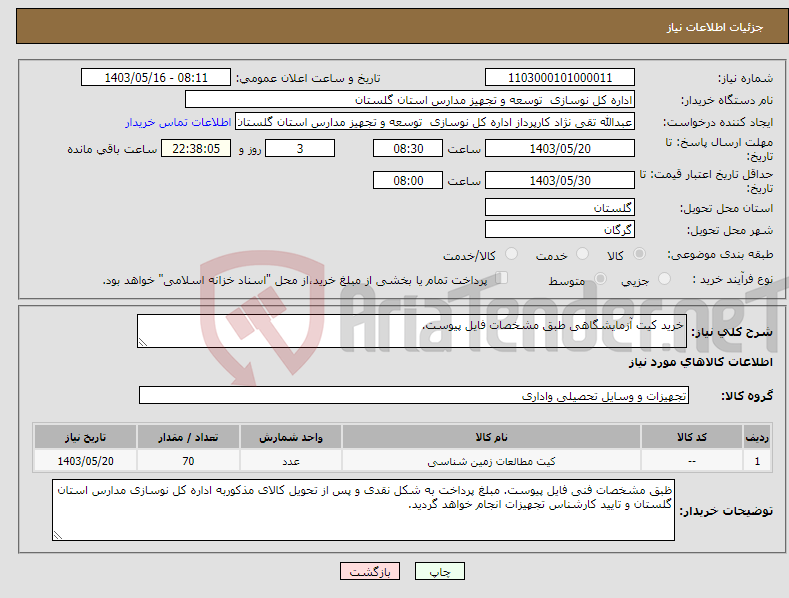Select the خدمت radio button
789x598 pixels.
(582, 254)
